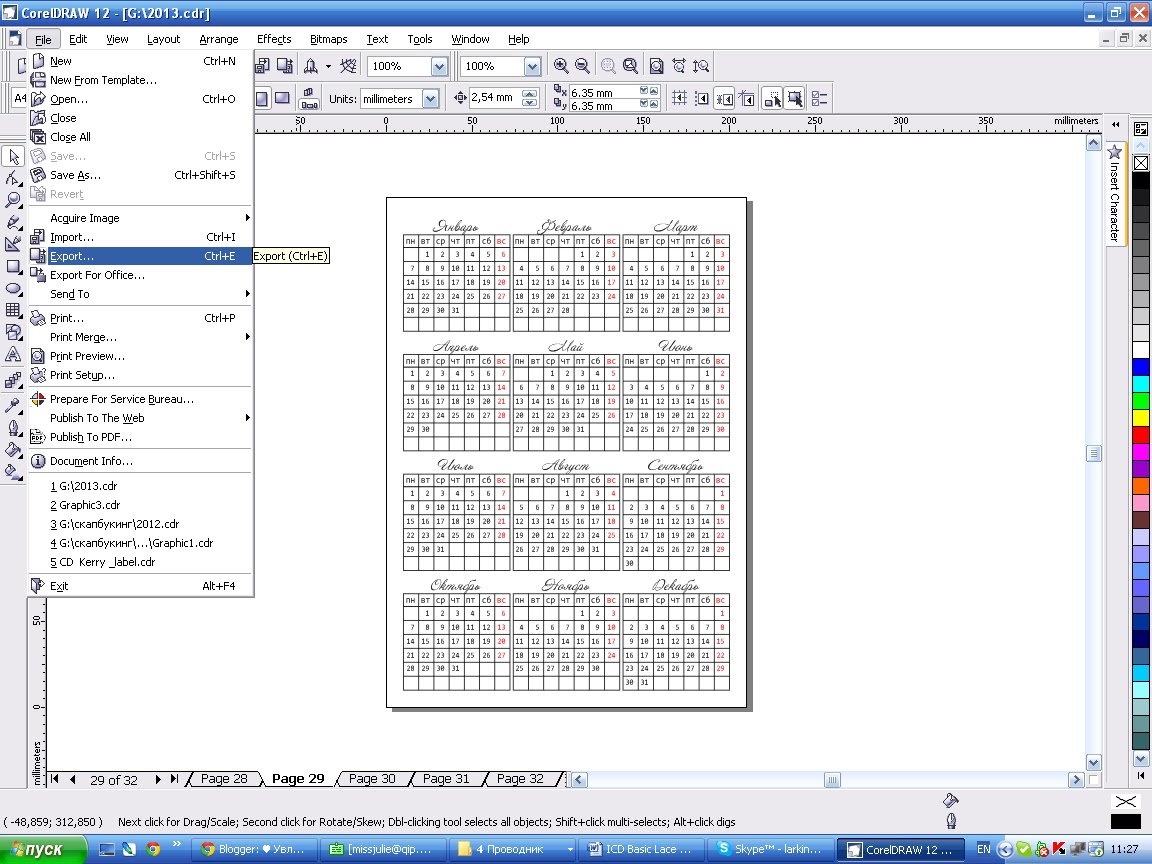Select the Interactive Fill tool

click(13, 471)
